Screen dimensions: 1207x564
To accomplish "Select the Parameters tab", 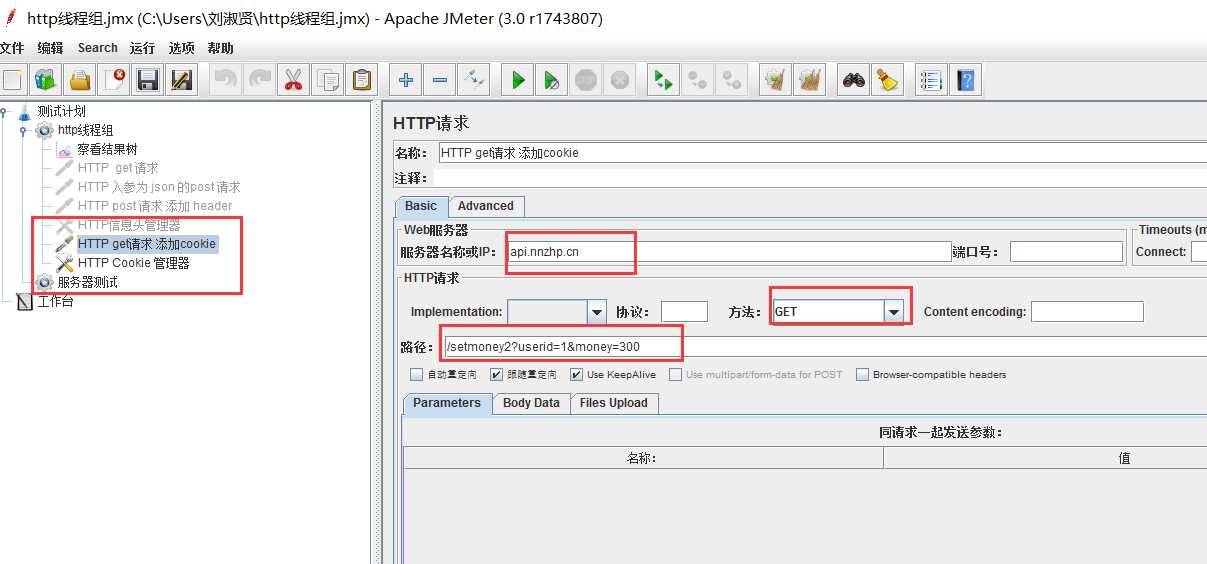I will point(447,403).
